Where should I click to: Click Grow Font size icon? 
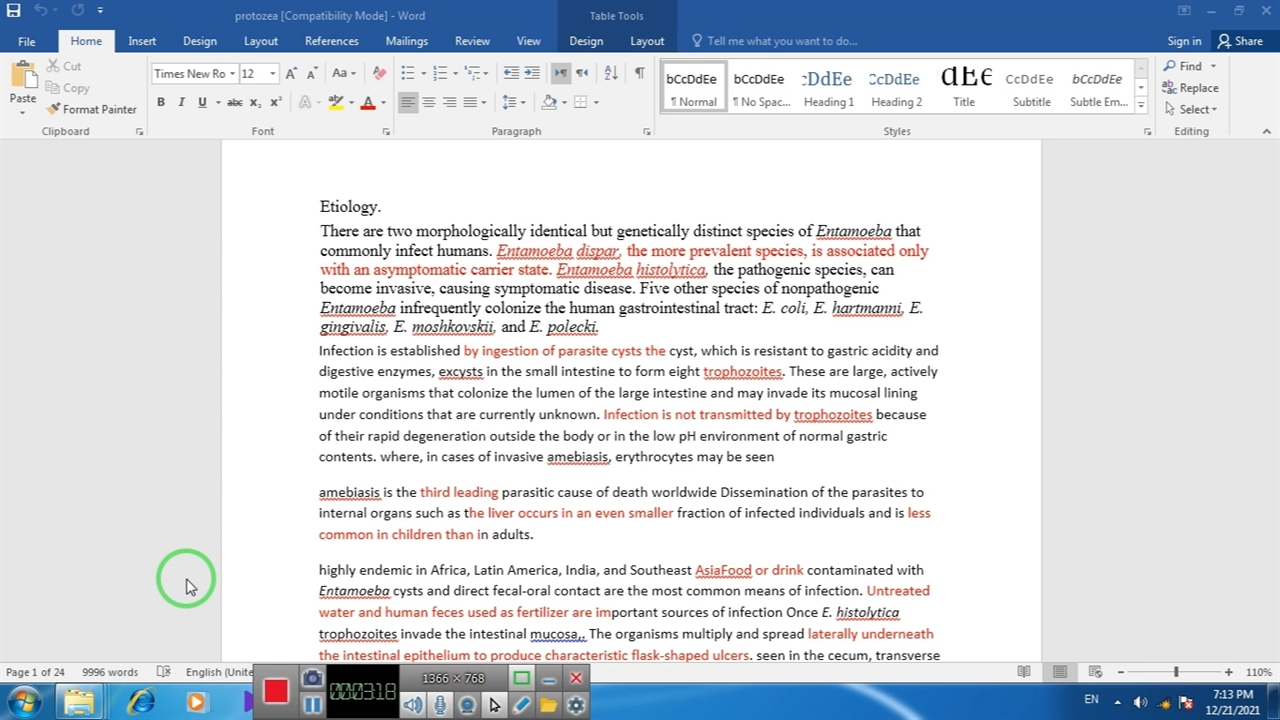(x=291, y=73)
